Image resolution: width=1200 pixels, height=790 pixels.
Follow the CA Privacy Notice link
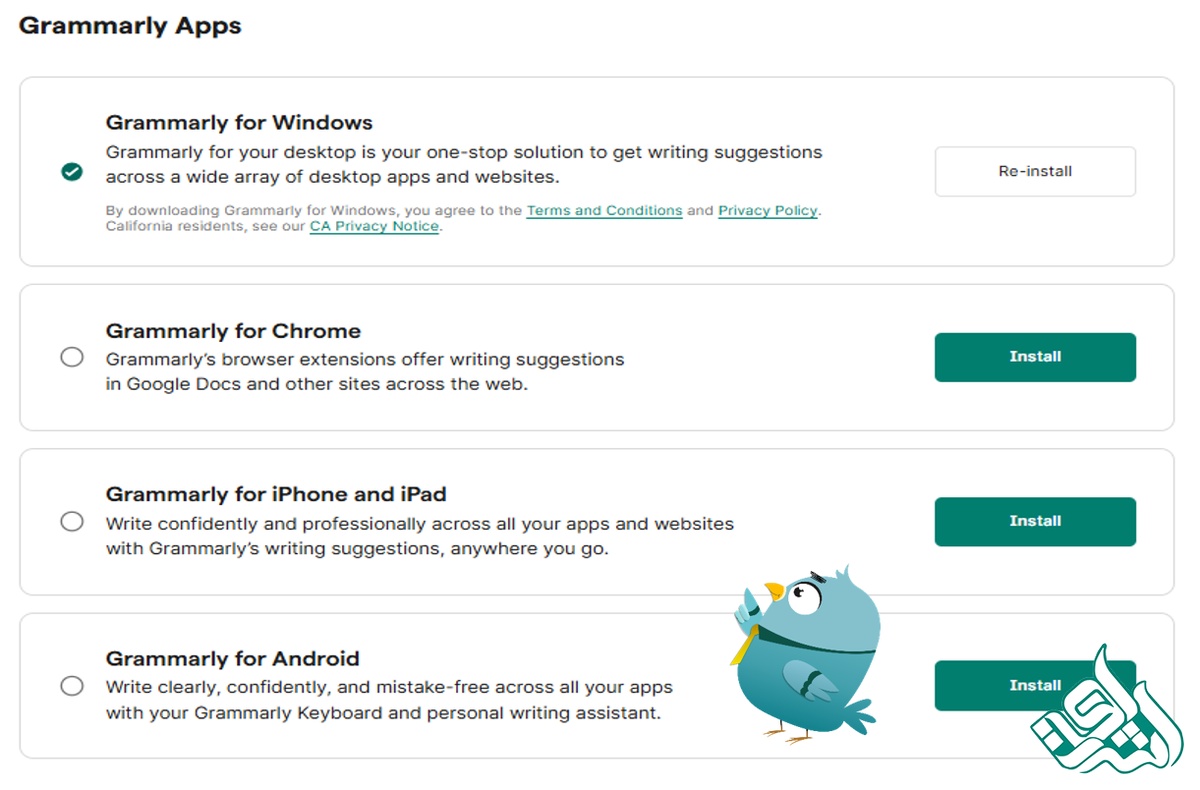tap(374, 227)
